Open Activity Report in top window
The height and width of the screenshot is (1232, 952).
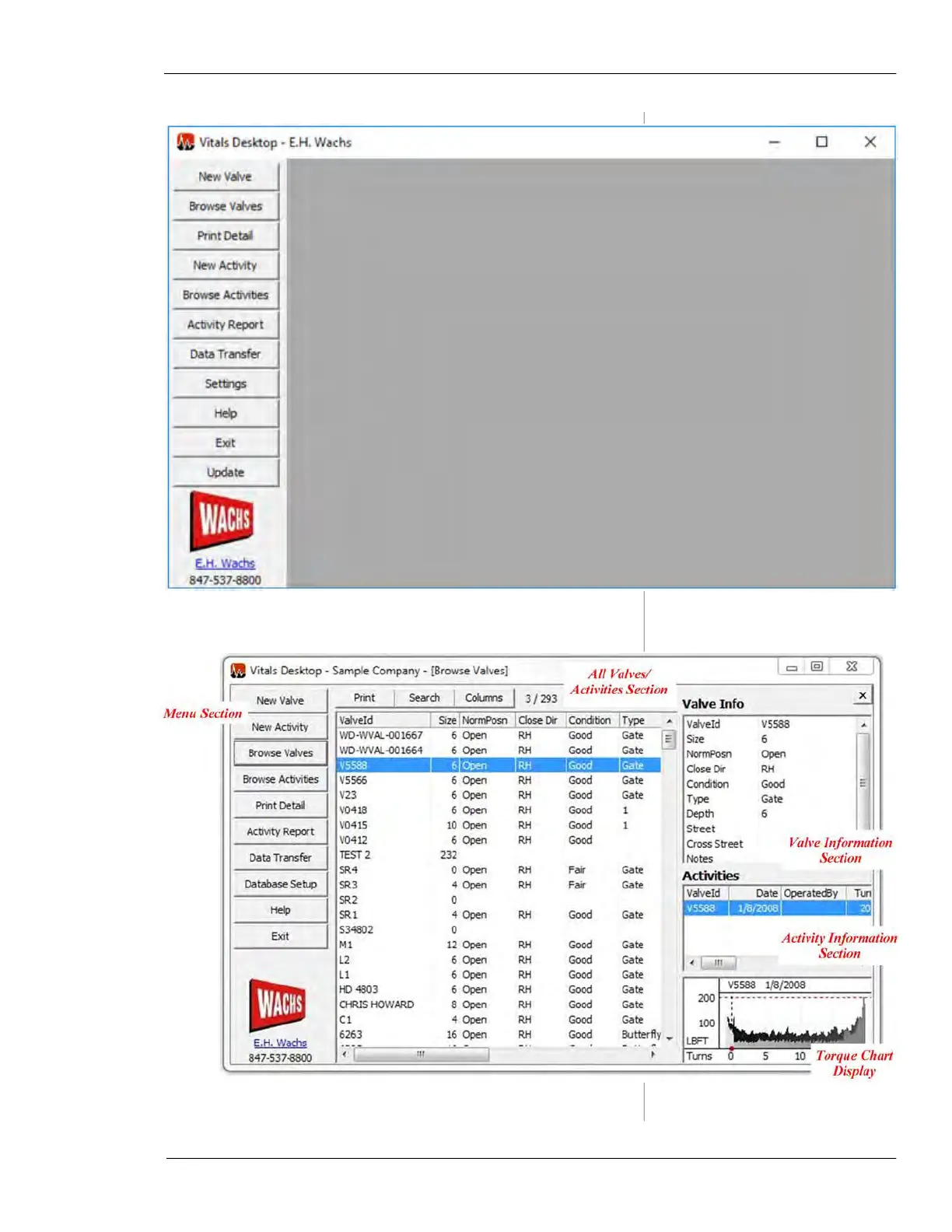point(225,324)
